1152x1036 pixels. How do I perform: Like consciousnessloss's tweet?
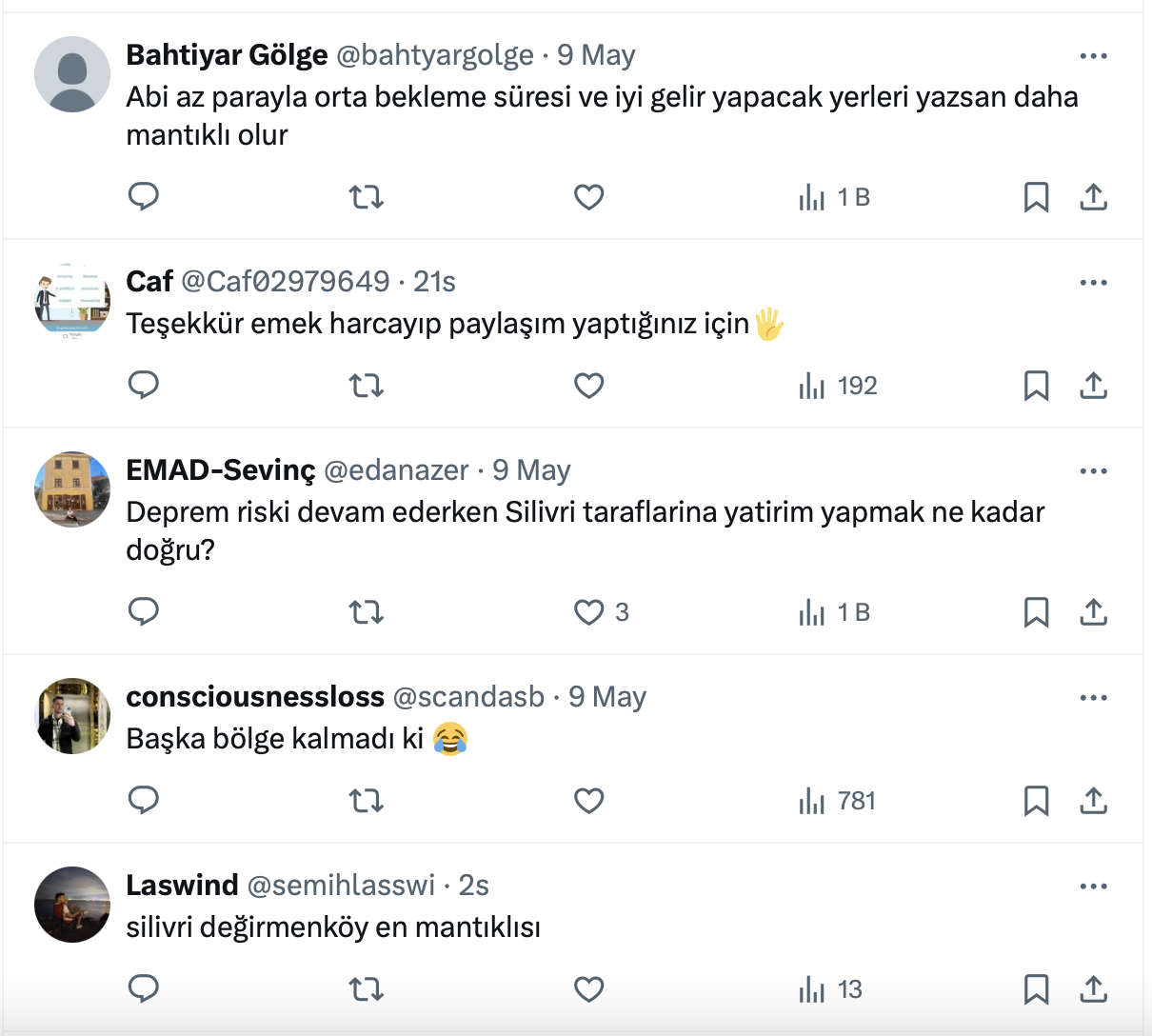589,801
